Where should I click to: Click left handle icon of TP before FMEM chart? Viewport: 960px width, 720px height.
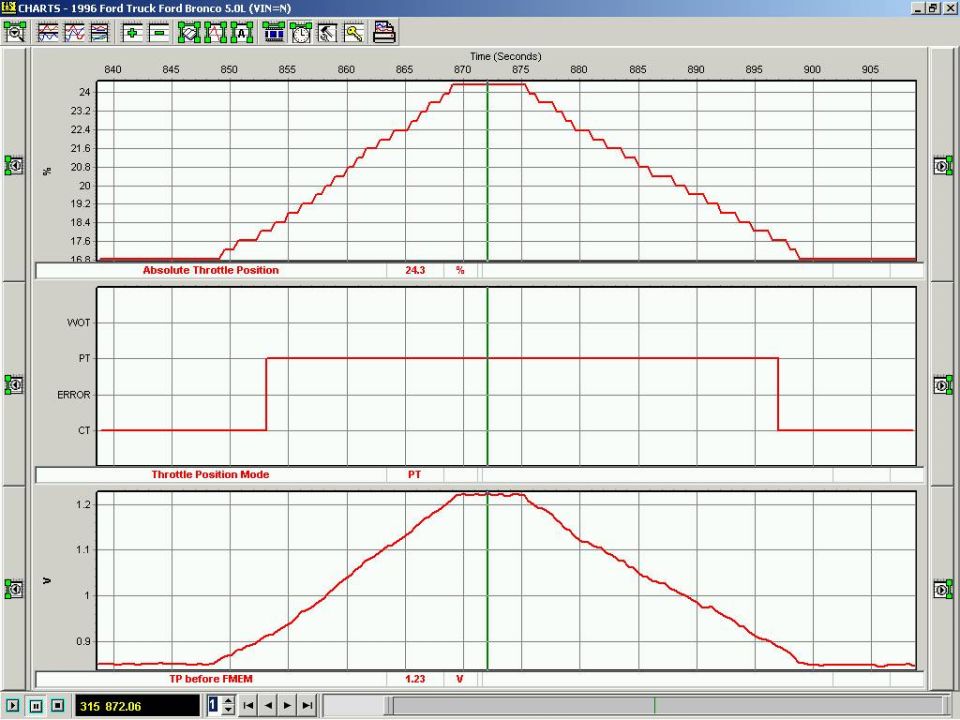pyautogui.click(x=15, y=589)
